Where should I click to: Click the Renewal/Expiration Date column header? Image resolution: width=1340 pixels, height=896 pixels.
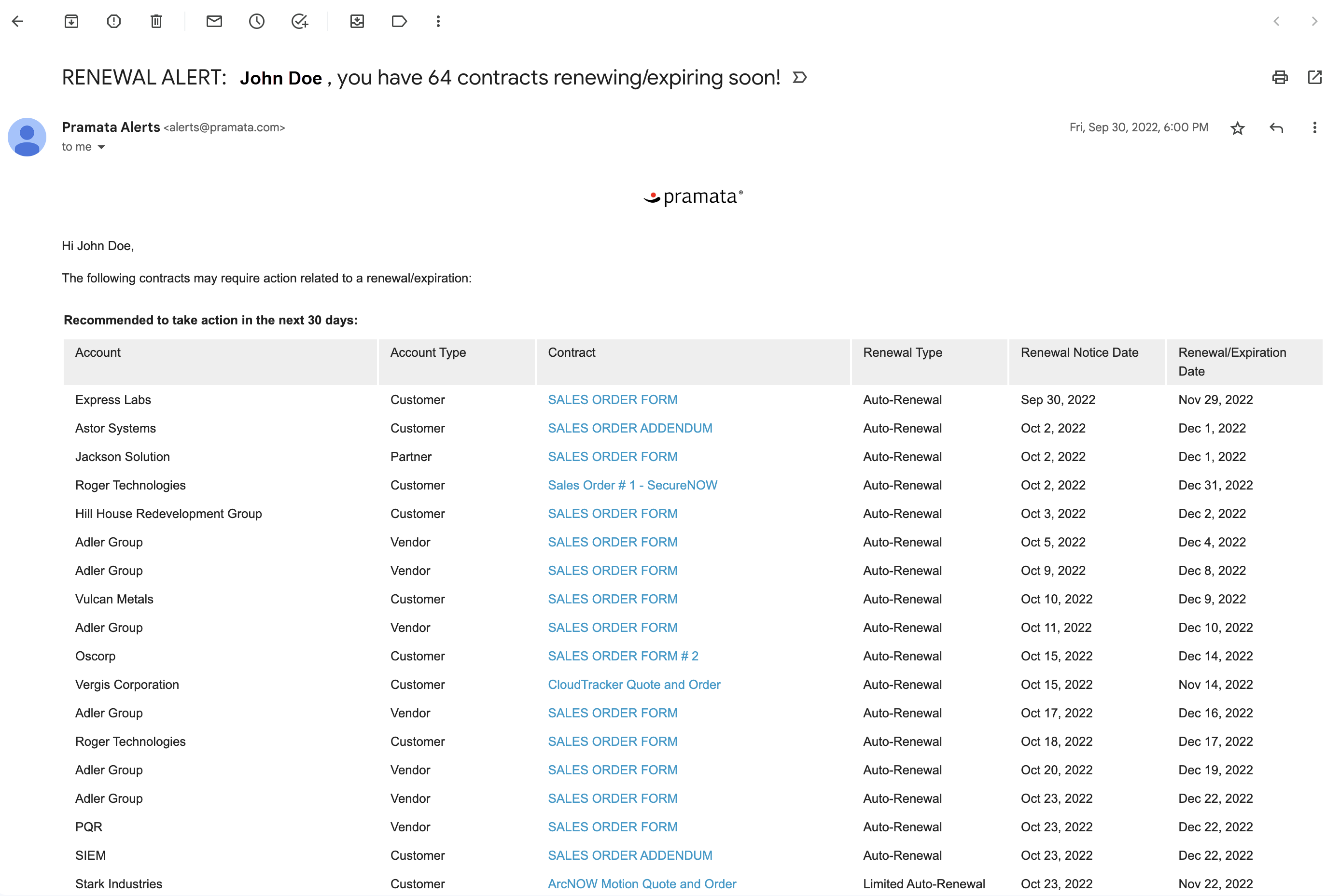point(1244,362)
